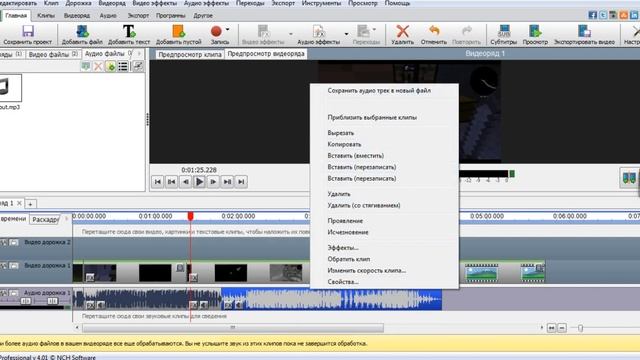
Task: Click the Экспортировать видео icon
Action: click(x=584, y=31)
